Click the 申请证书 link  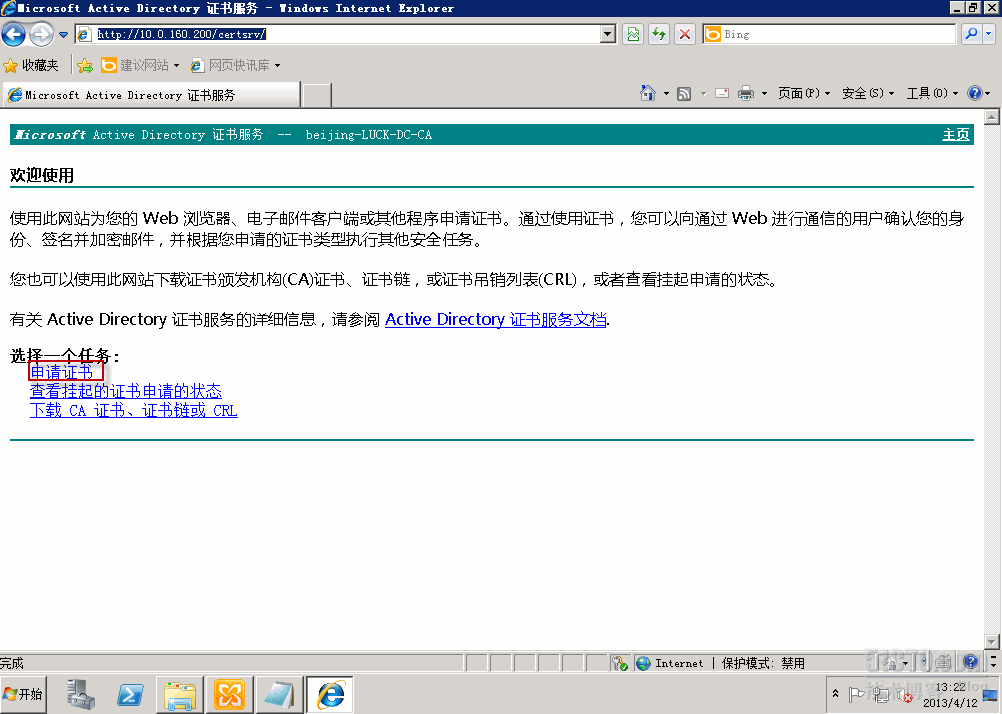(61, 372)
